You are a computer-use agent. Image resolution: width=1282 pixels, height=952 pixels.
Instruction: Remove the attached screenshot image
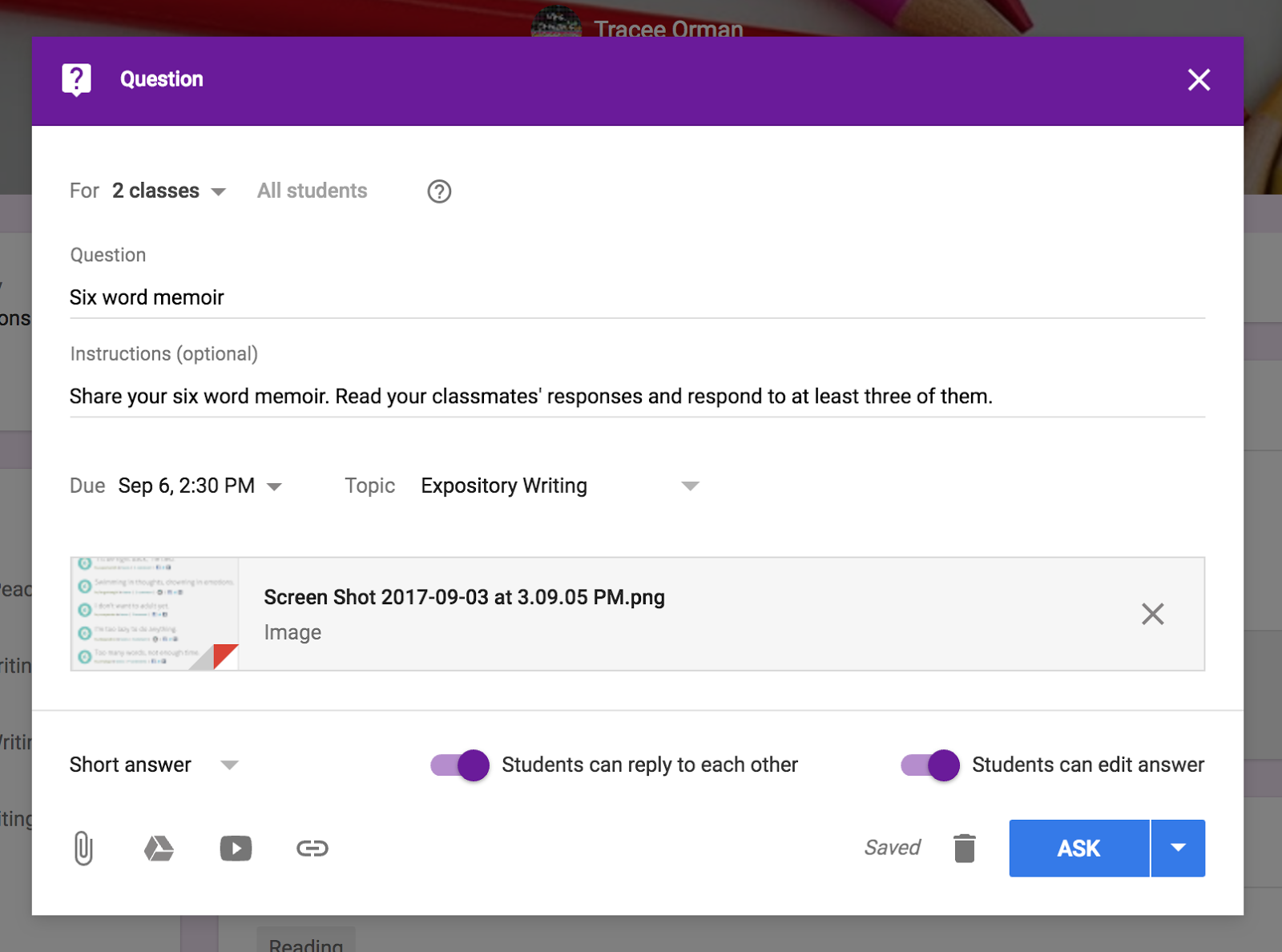(x=1153, y=614)
